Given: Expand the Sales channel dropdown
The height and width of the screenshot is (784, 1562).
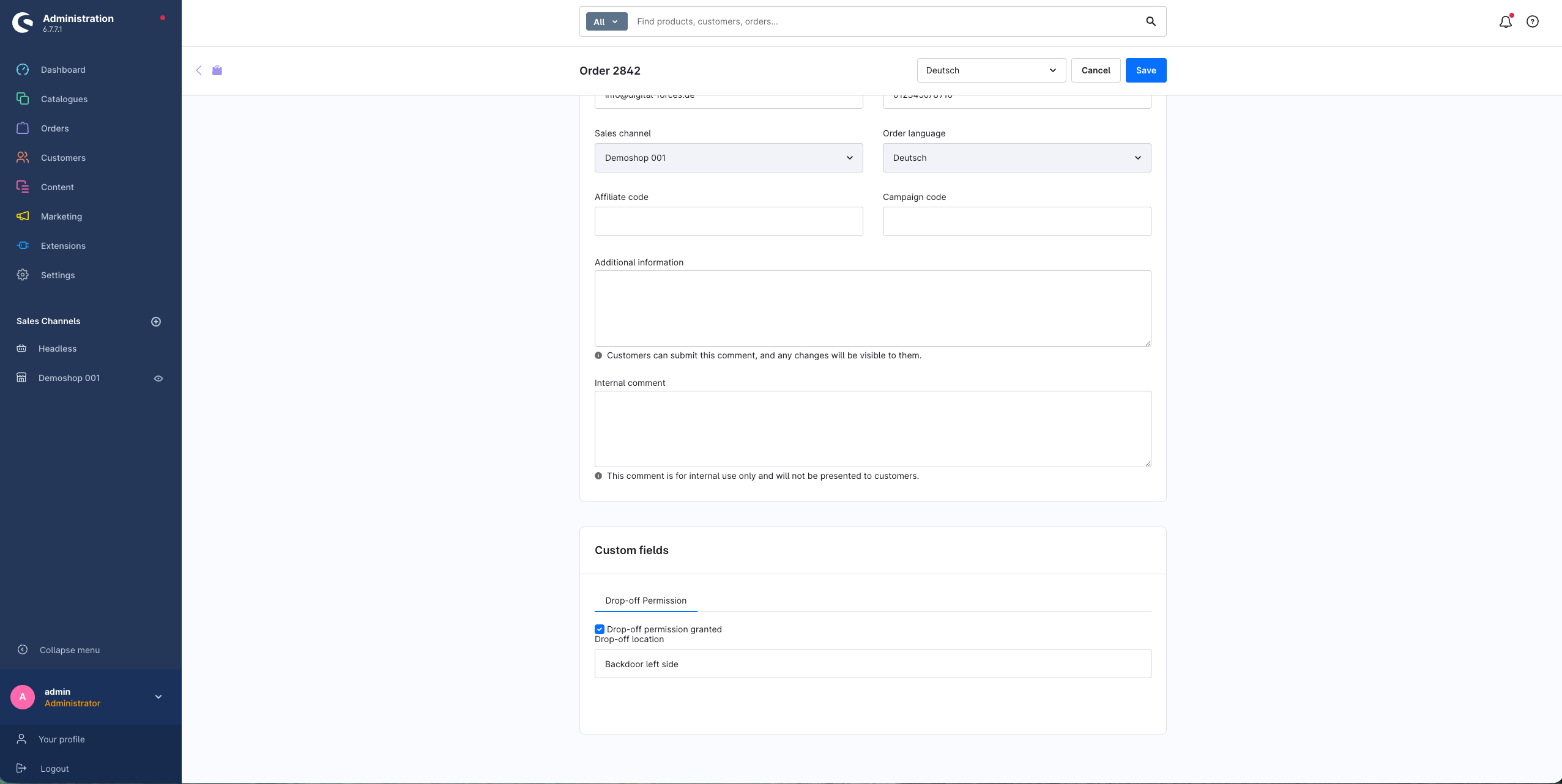Looking at the screenshot, I should point(728,158).
